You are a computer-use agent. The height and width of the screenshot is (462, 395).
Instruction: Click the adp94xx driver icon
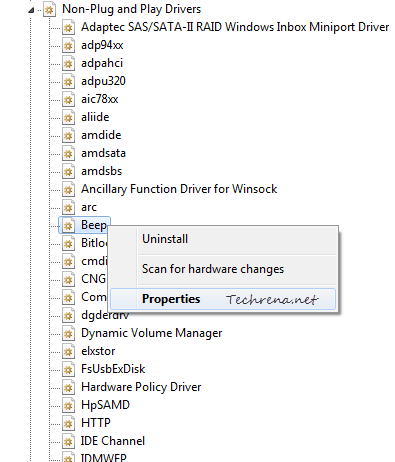(68, 45)
